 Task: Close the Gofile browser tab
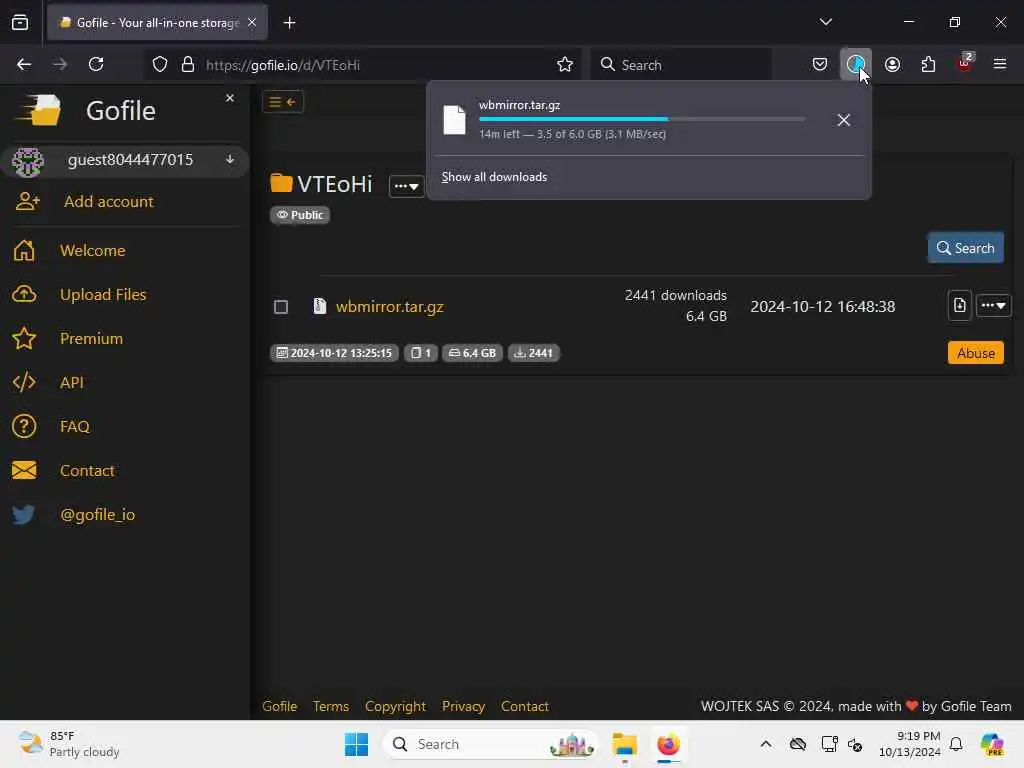(x=252, y=22)
